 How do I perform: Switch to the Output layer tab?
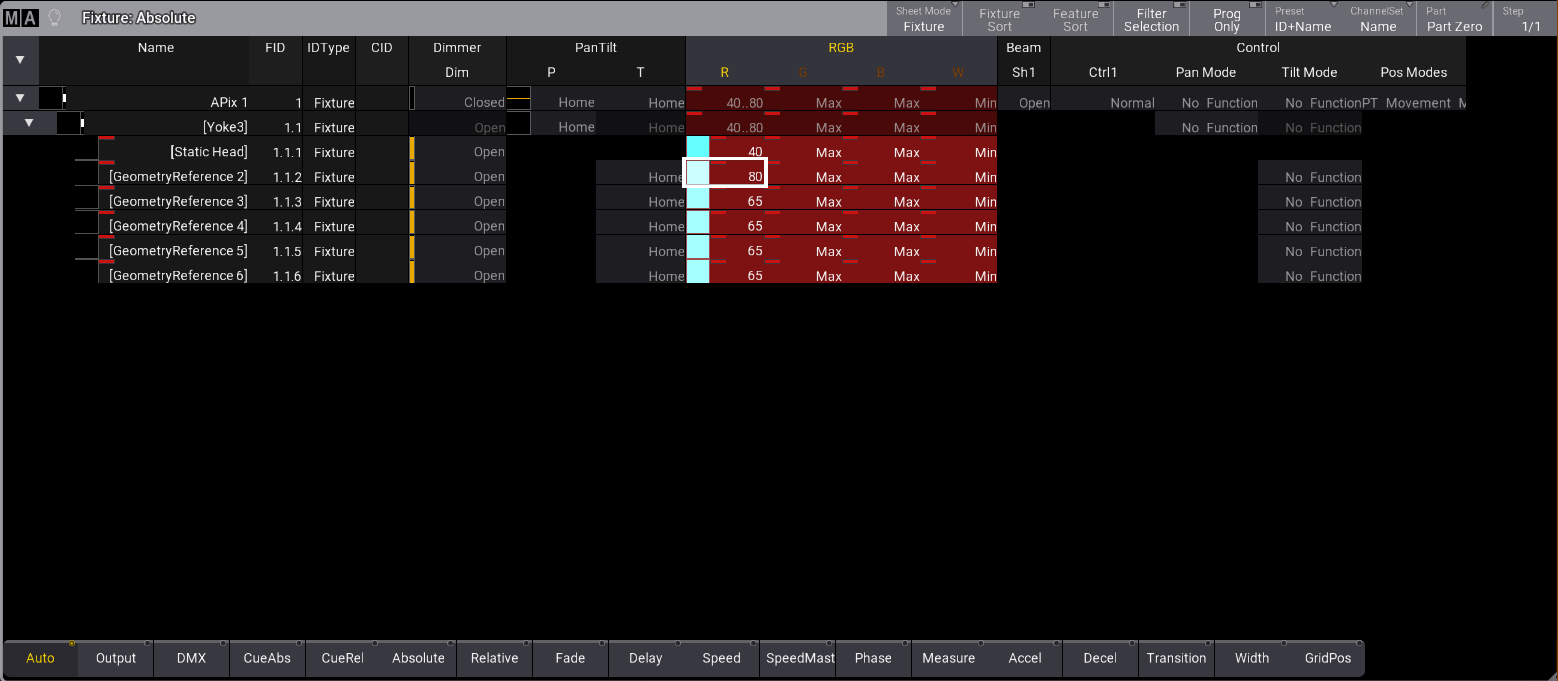point(116,658)
